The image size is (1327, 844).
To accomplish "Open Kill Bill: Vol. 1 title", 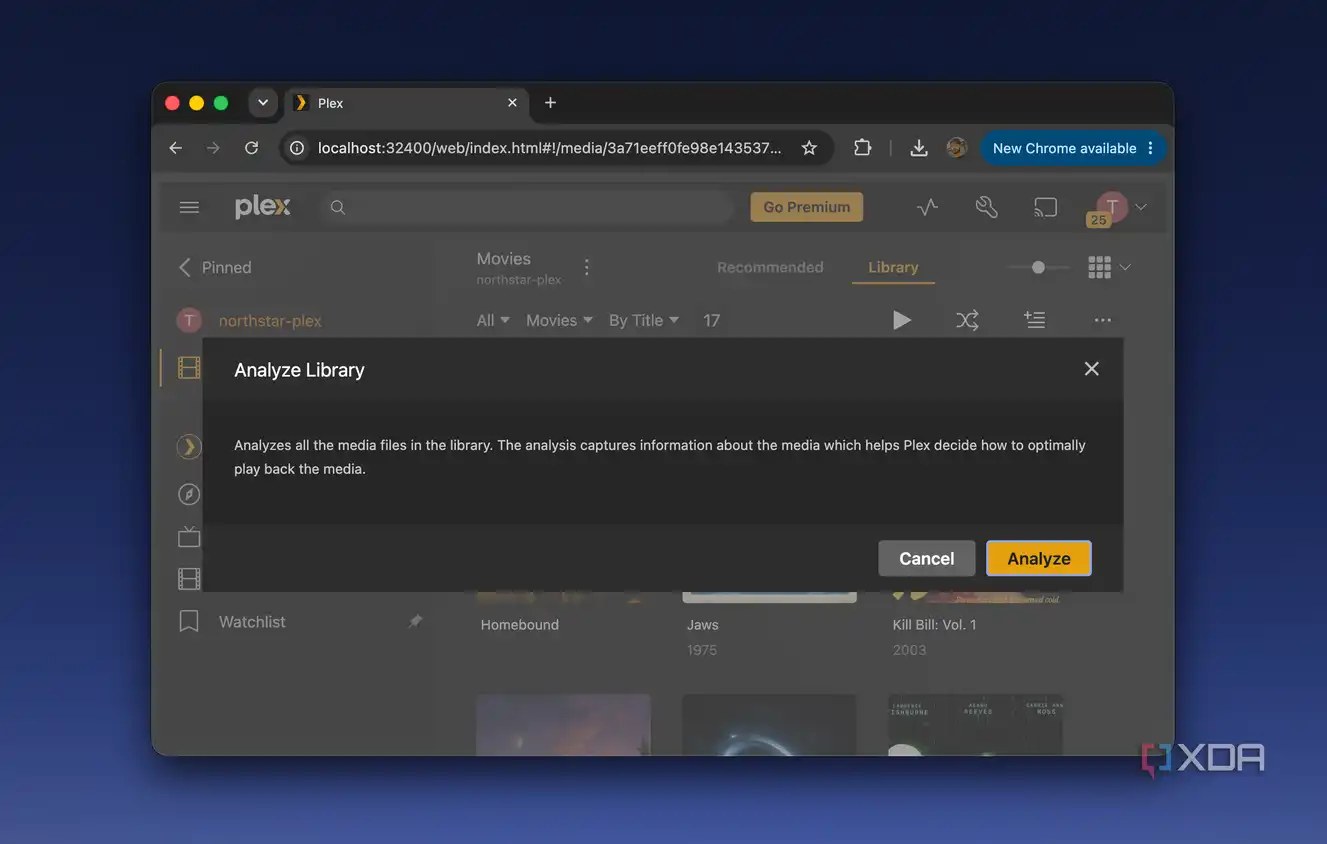I will click(x=934, y=625).
